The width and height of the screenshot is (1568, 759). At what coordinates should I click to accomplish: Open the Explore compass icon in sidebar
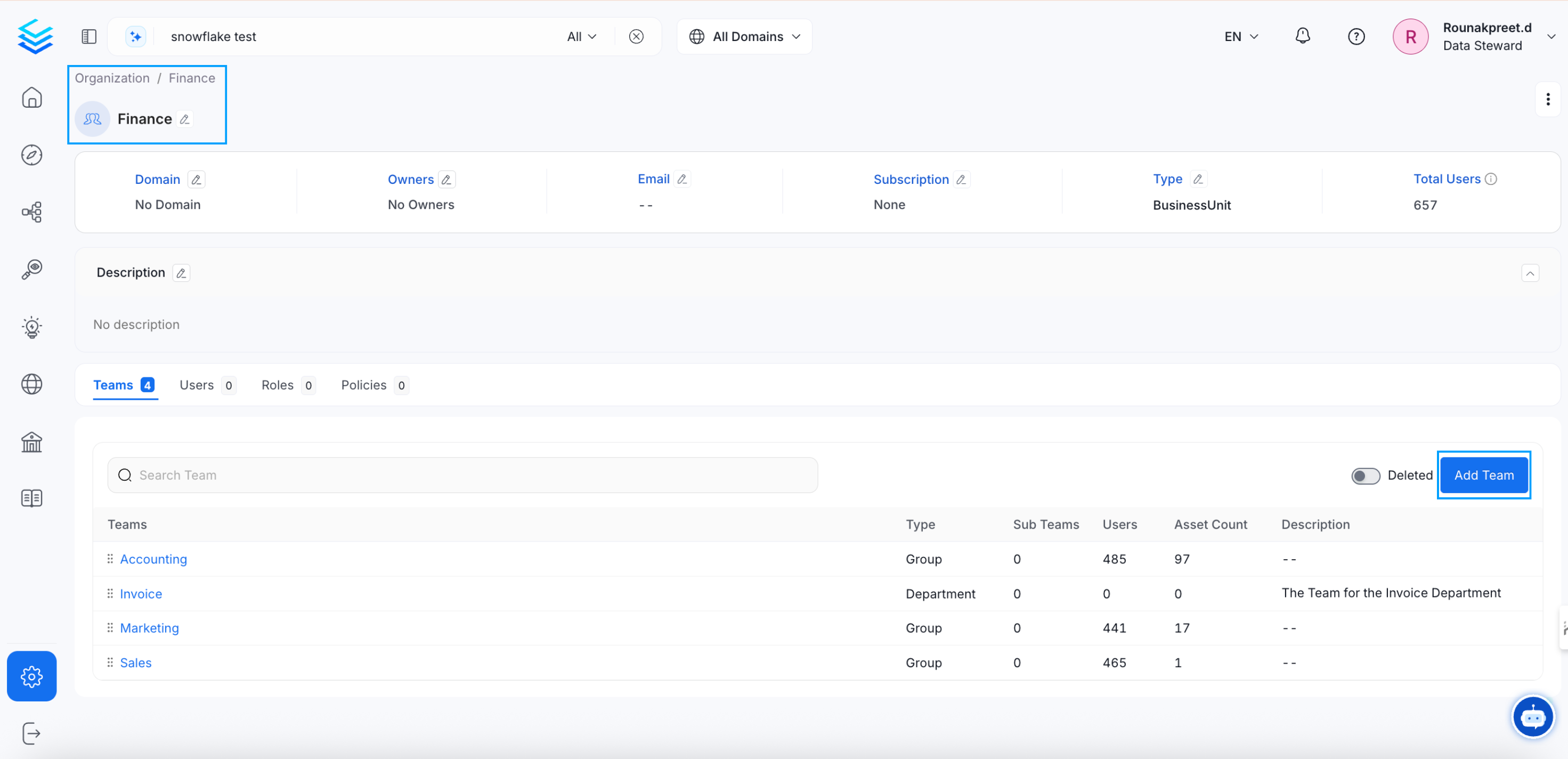tap(31, 155)
